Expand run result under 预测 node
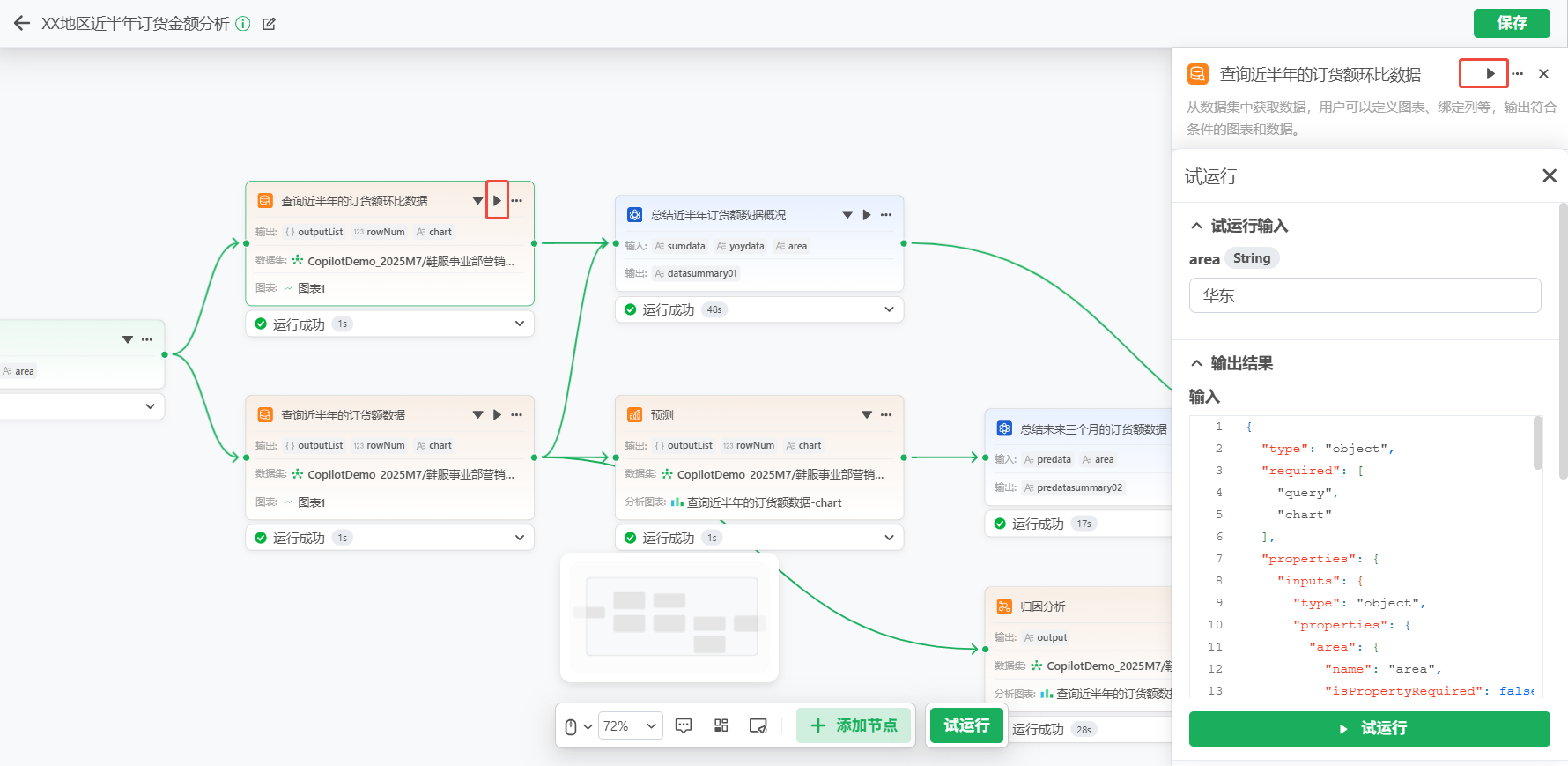Viewport: 1568px width, 766px height. [889, 538]
